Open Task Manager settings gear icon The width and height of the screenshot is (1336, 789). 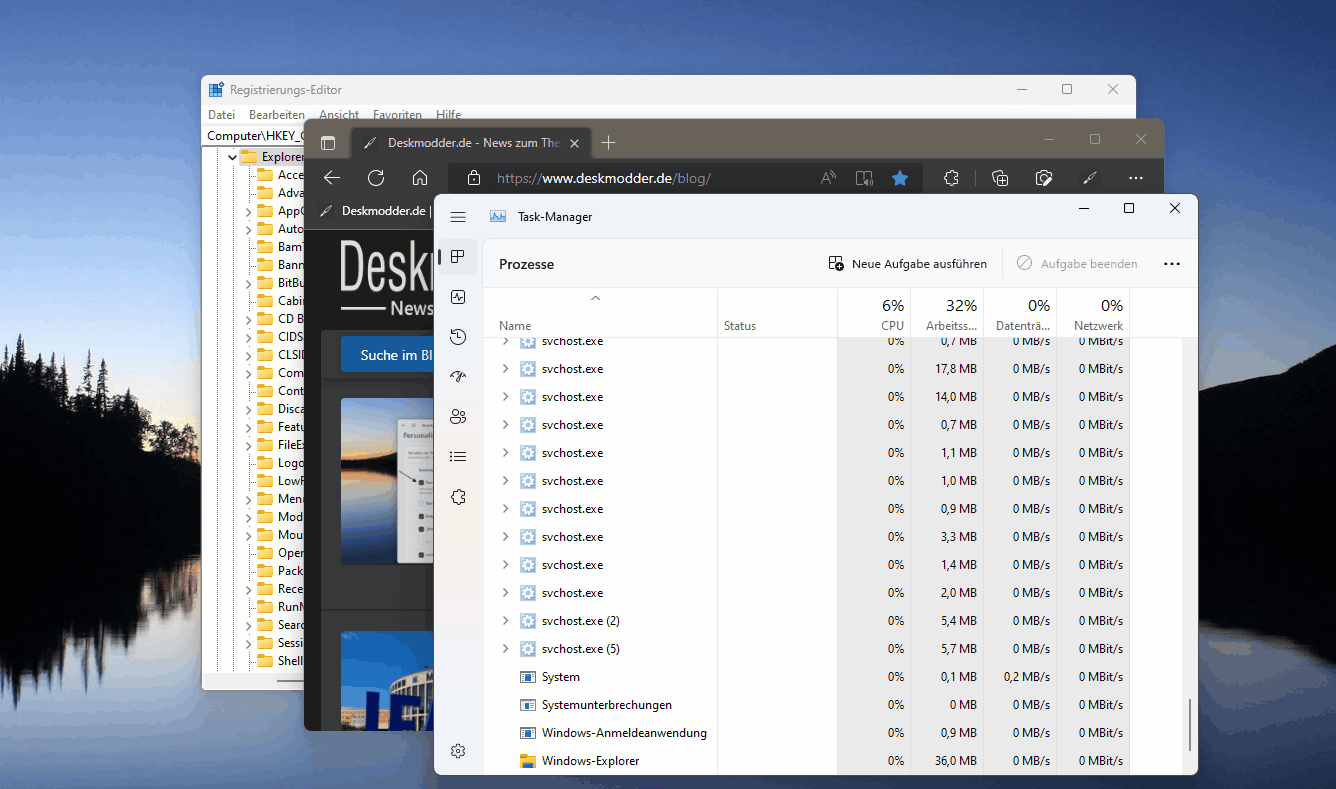point(458,751)
